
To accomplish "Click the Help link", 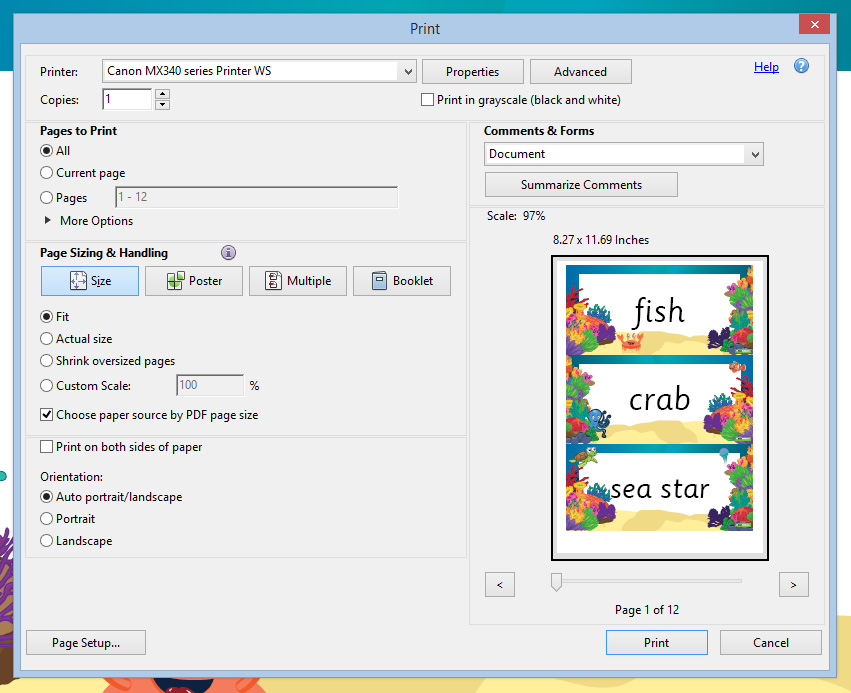I will pyautogui.click(x=766, y=67).
